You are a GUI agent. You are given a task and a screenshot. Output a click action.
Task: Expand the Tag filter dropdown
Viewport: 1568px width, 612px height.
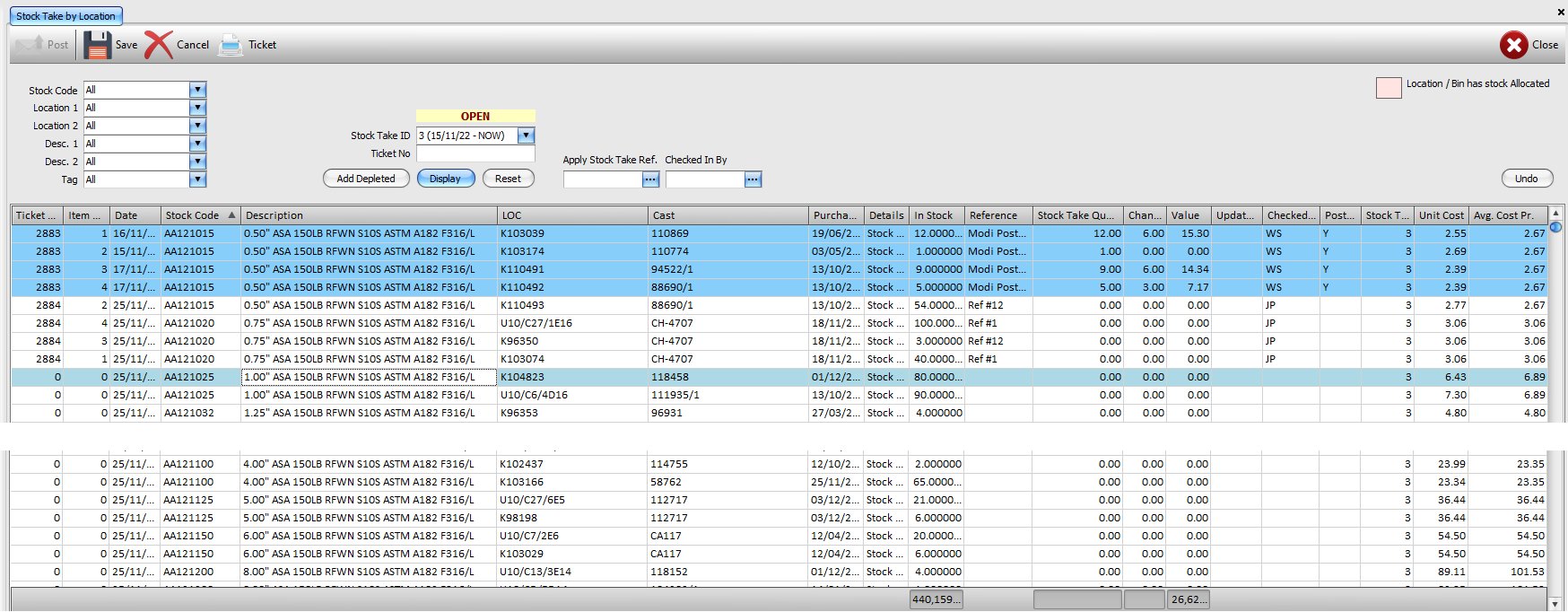point(198,179)
